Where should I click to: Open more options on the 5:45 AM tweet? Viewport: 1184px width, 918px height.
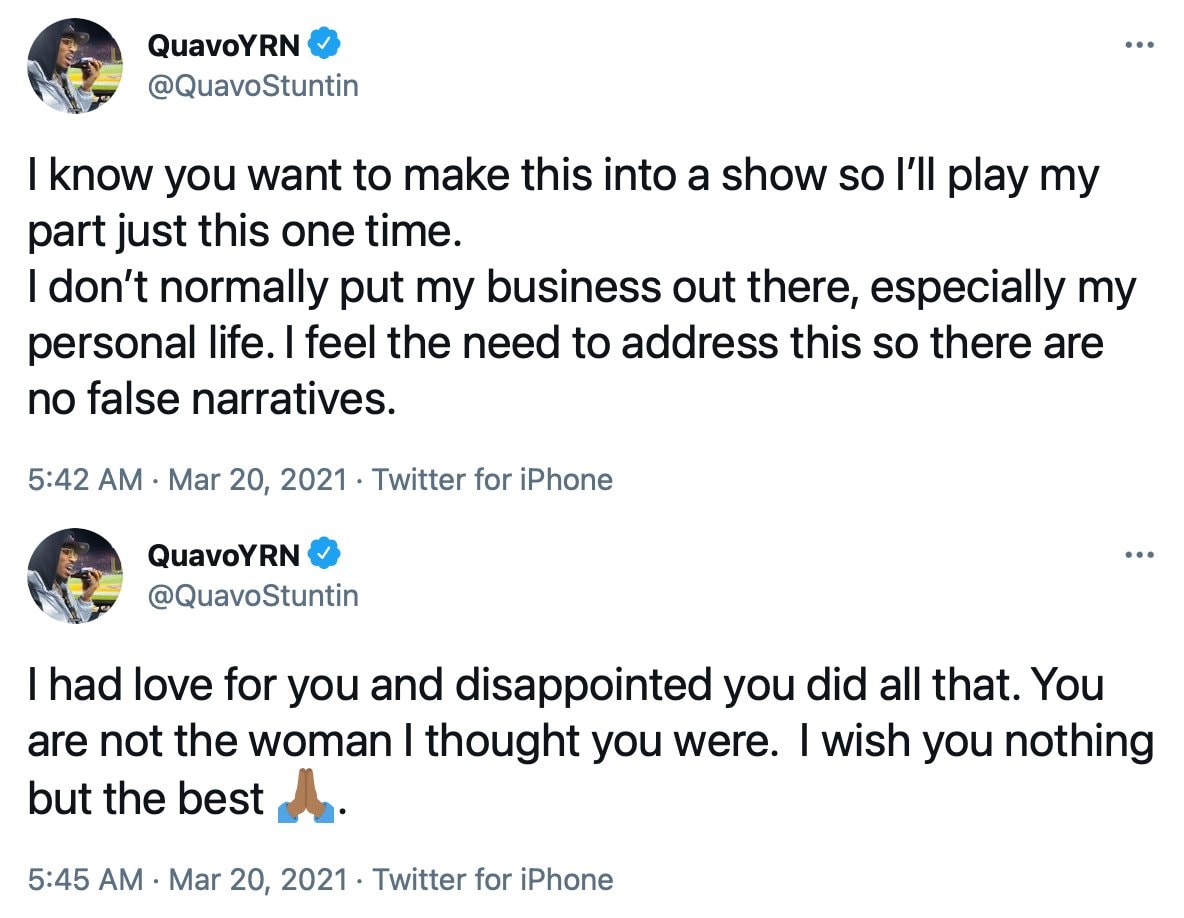coord(1139,554)
